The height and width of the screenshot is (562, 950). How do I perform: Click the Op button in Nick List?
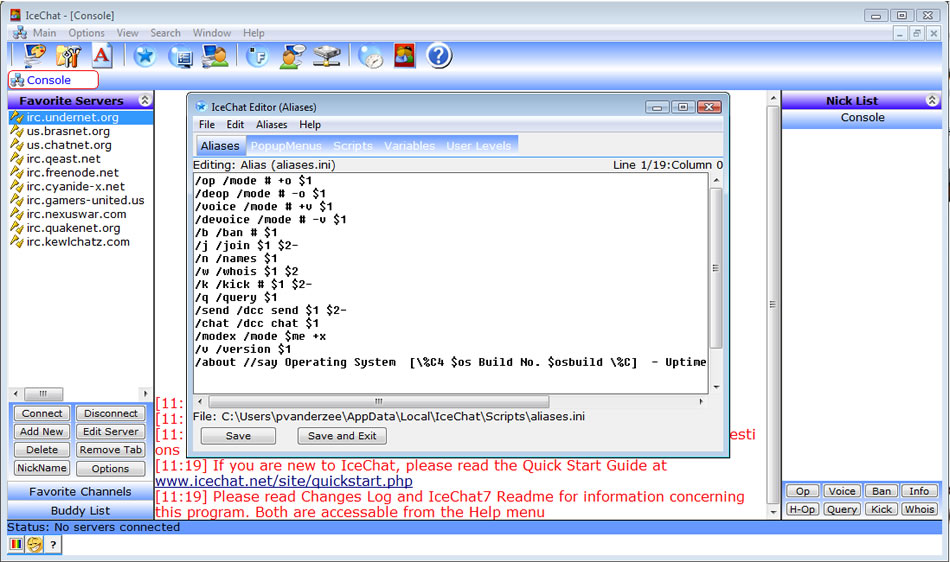click(803, 491)
